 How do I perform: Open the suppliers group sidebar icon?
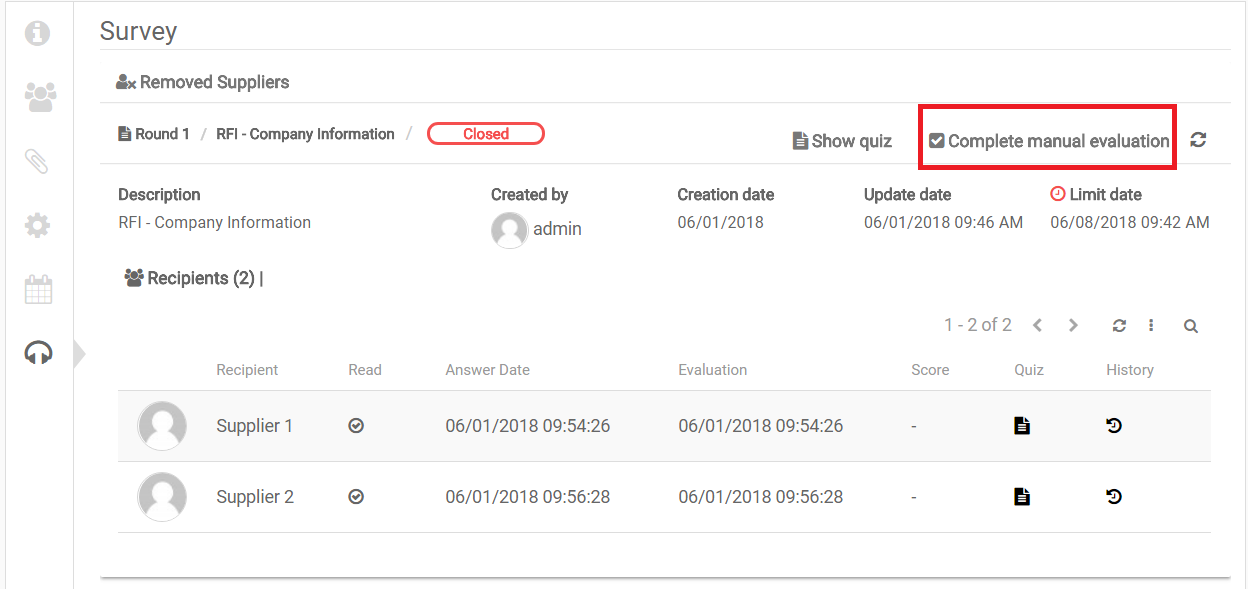[x=39, y=97]
